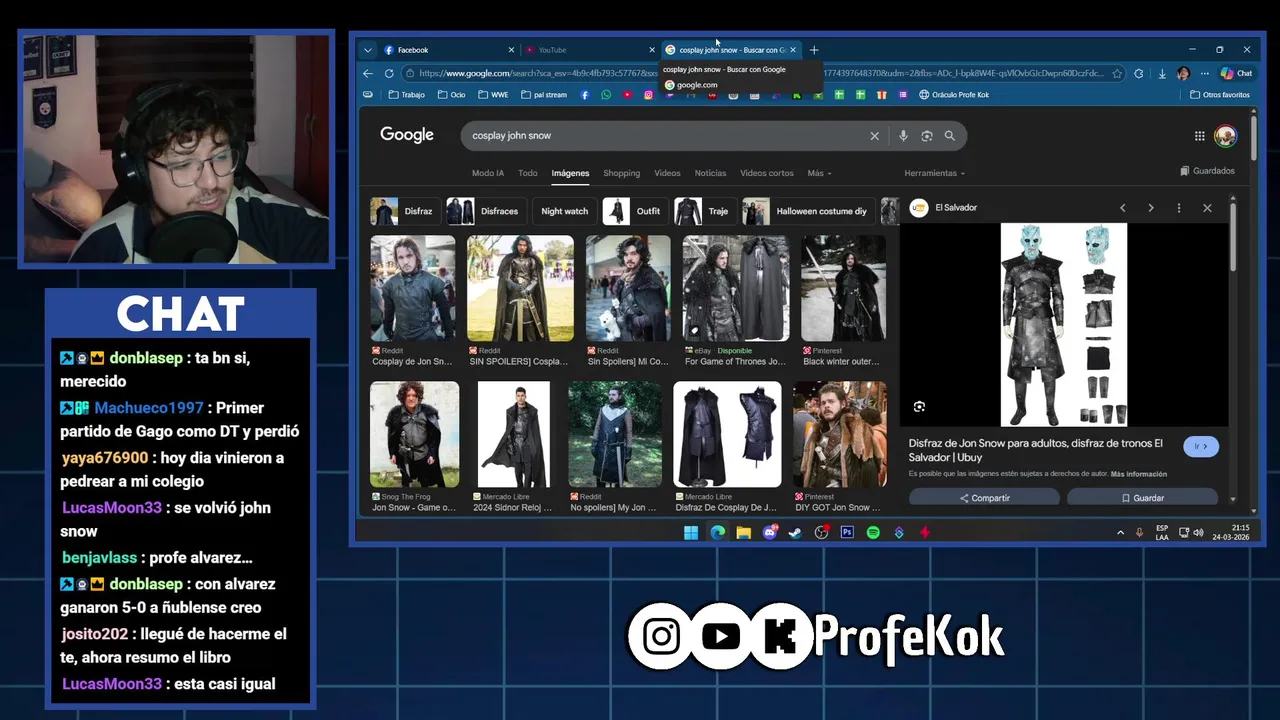The width and height of the screenshot is (1280, 720).
Task: Select the Halloween costume diy chip
Action: point(808,211)
